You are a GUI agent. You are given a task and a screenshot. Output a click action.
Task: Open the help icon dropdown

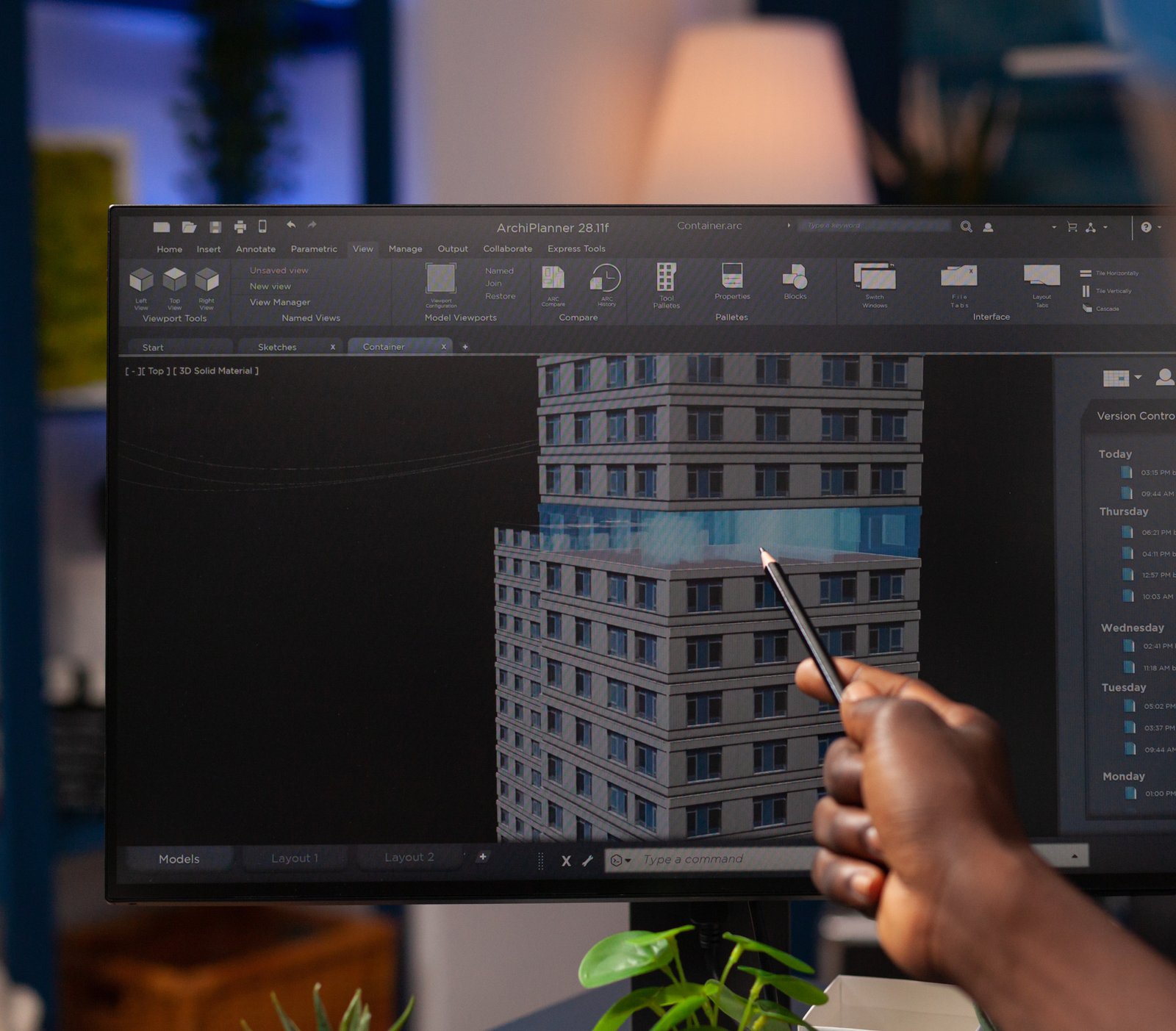click(1147, 227)
